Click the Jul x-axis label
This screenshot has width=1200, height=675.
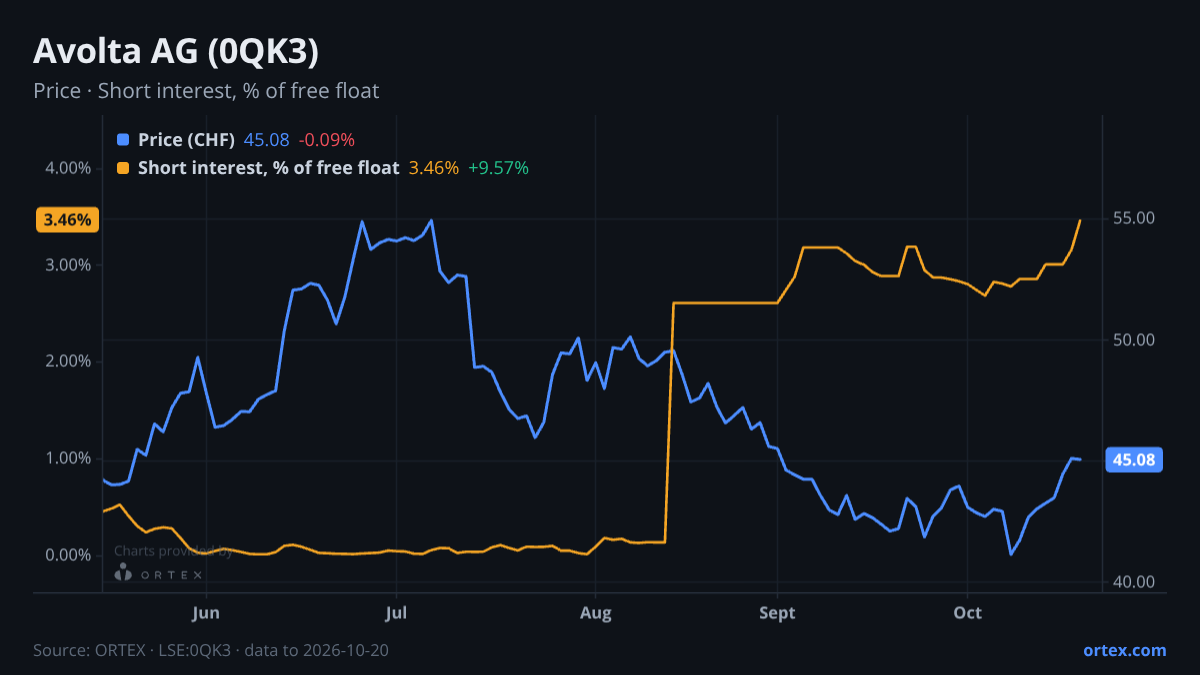[x=396, y=612]
